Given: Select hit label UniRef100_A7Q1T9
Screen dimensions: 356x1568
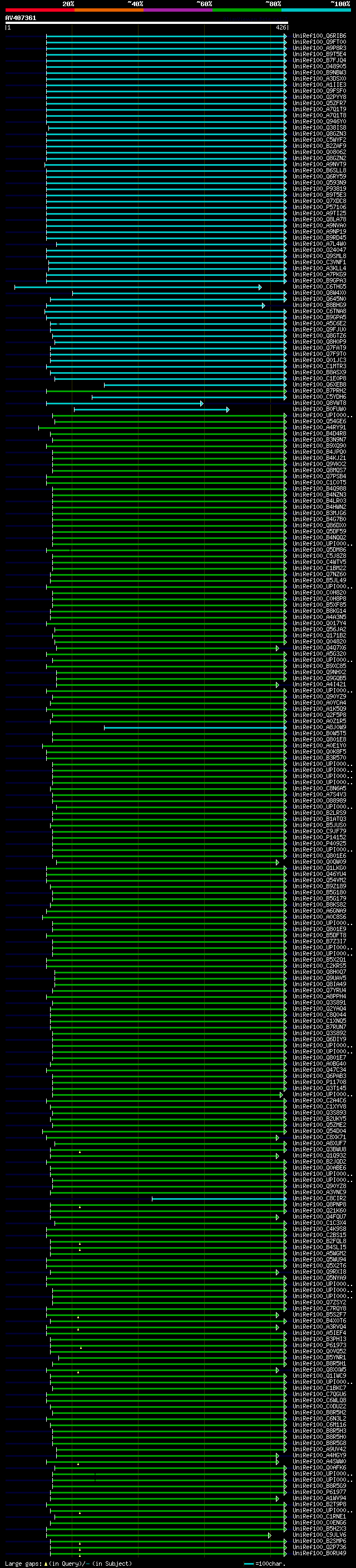Looking at the screenshot, I should tap(319, 110).
